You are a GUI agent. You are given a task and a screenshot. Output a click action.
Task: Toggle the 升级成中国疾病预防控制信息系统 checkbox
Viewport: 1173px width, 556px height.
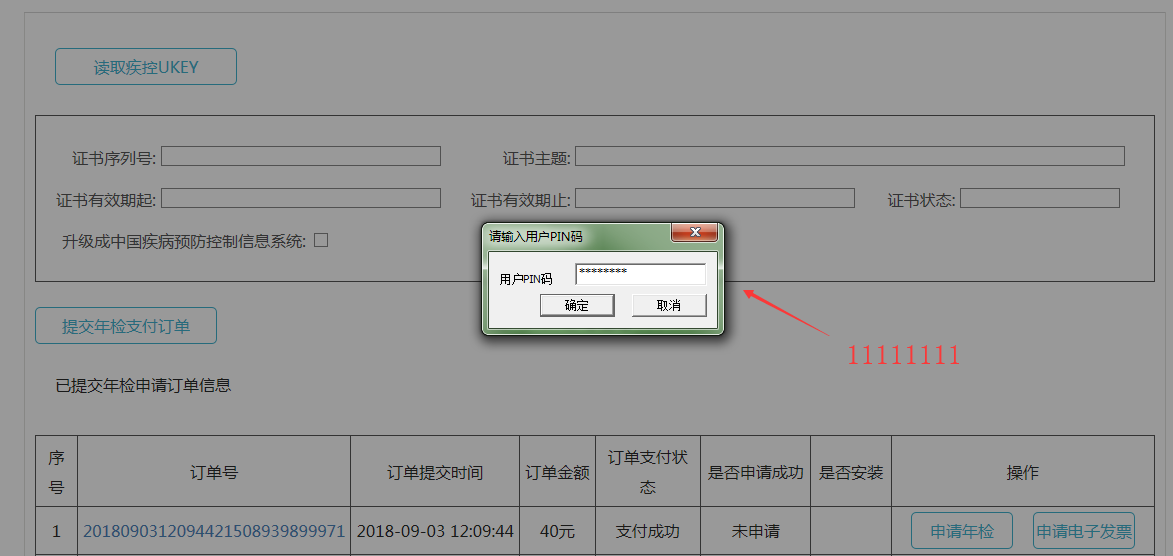[321, 240]
